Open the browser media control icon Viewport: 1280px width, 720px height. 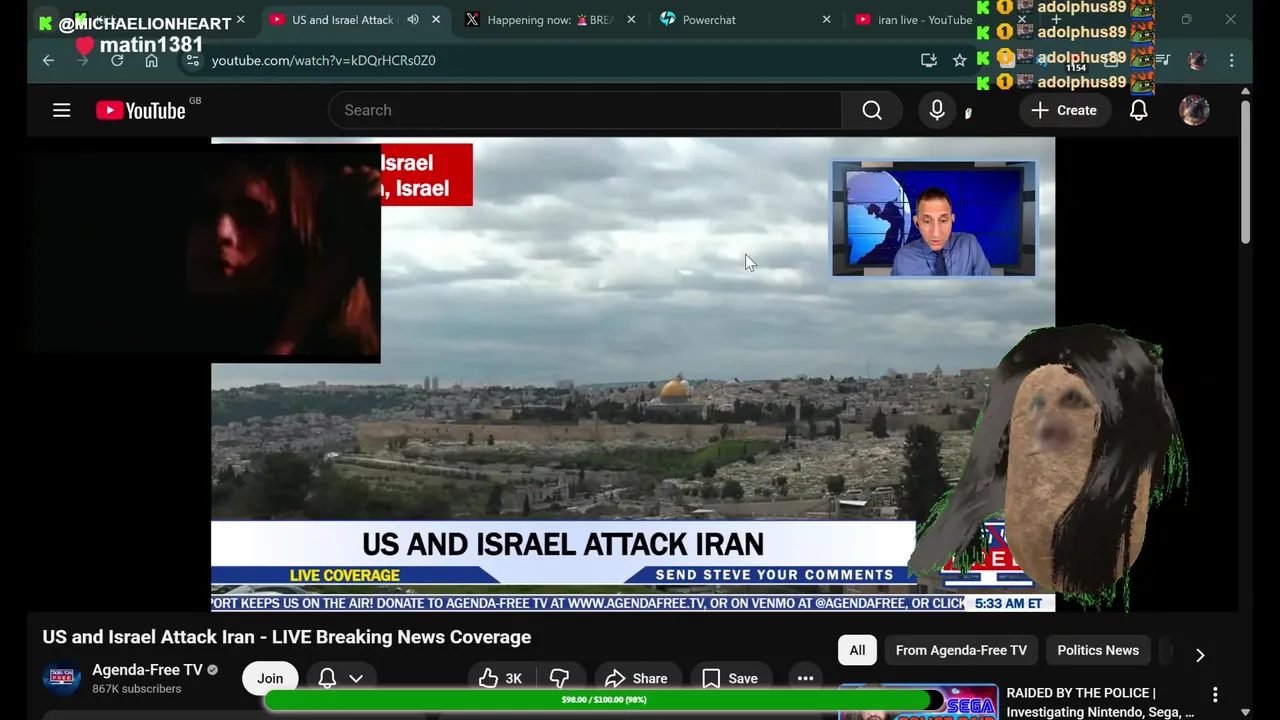tap(1163, 60)
